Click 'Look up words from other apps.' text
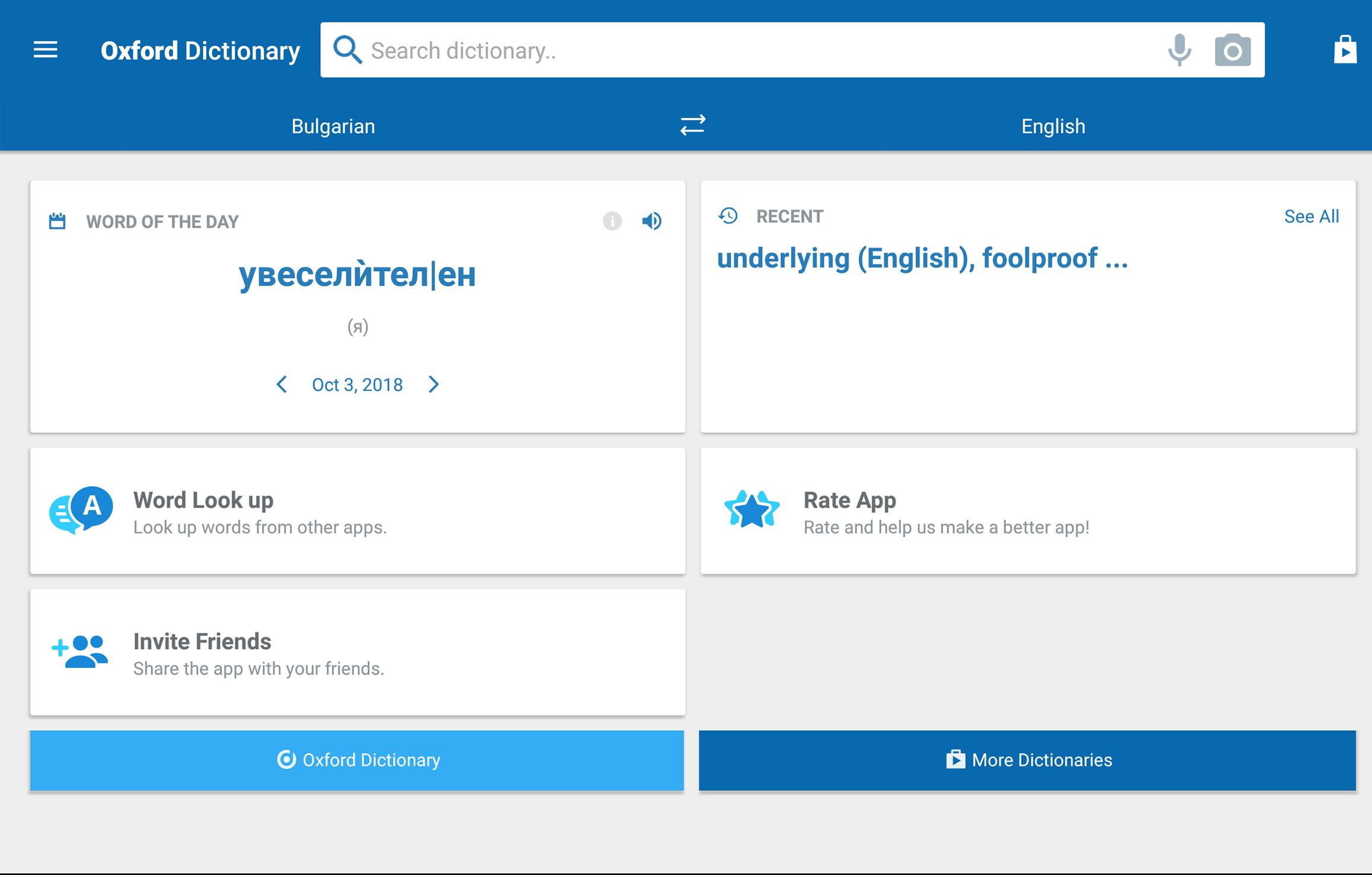This screenshot has height=875, width=1372. point(260,527)
